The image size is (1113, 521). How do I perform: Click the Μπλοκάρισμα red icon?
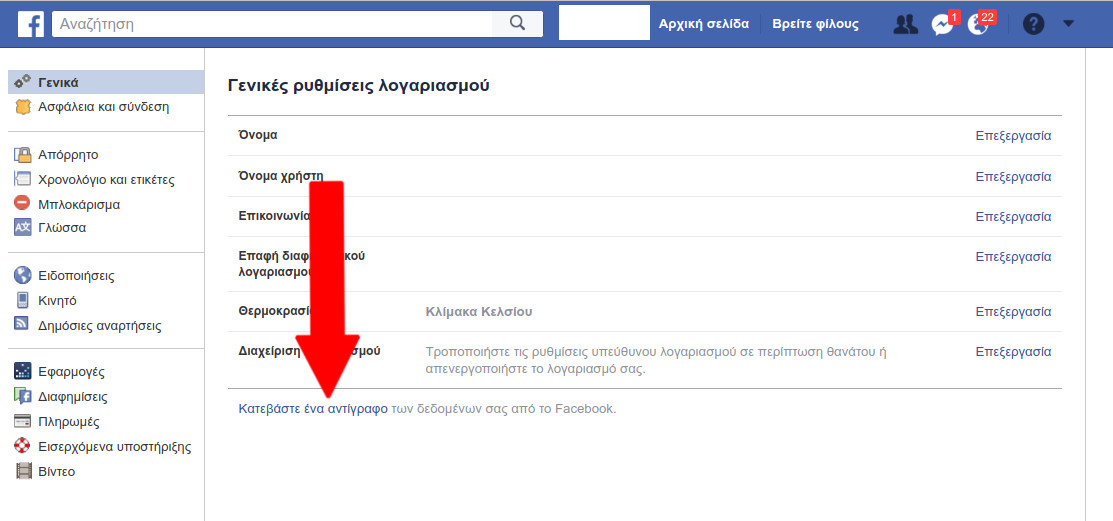pyautogui.click(x=22, y=204)
